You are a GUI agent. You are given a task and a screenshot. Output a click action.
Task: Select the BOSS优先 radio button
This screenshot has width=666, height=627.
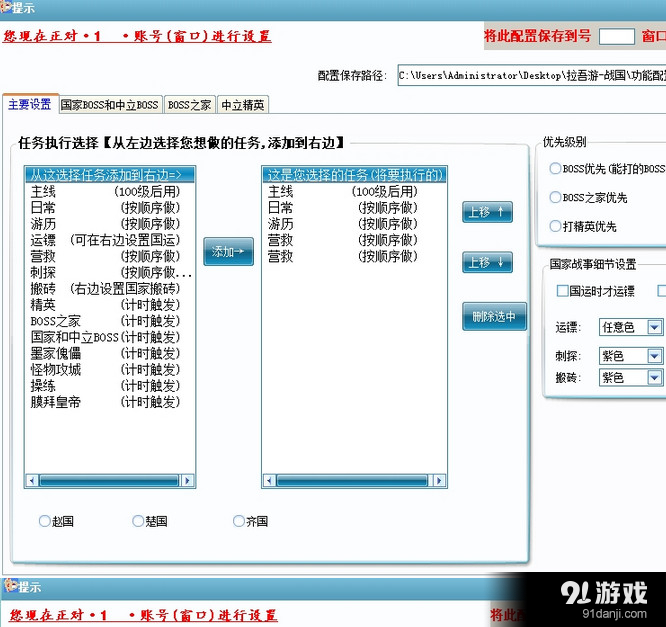click(x=555, y=169)
